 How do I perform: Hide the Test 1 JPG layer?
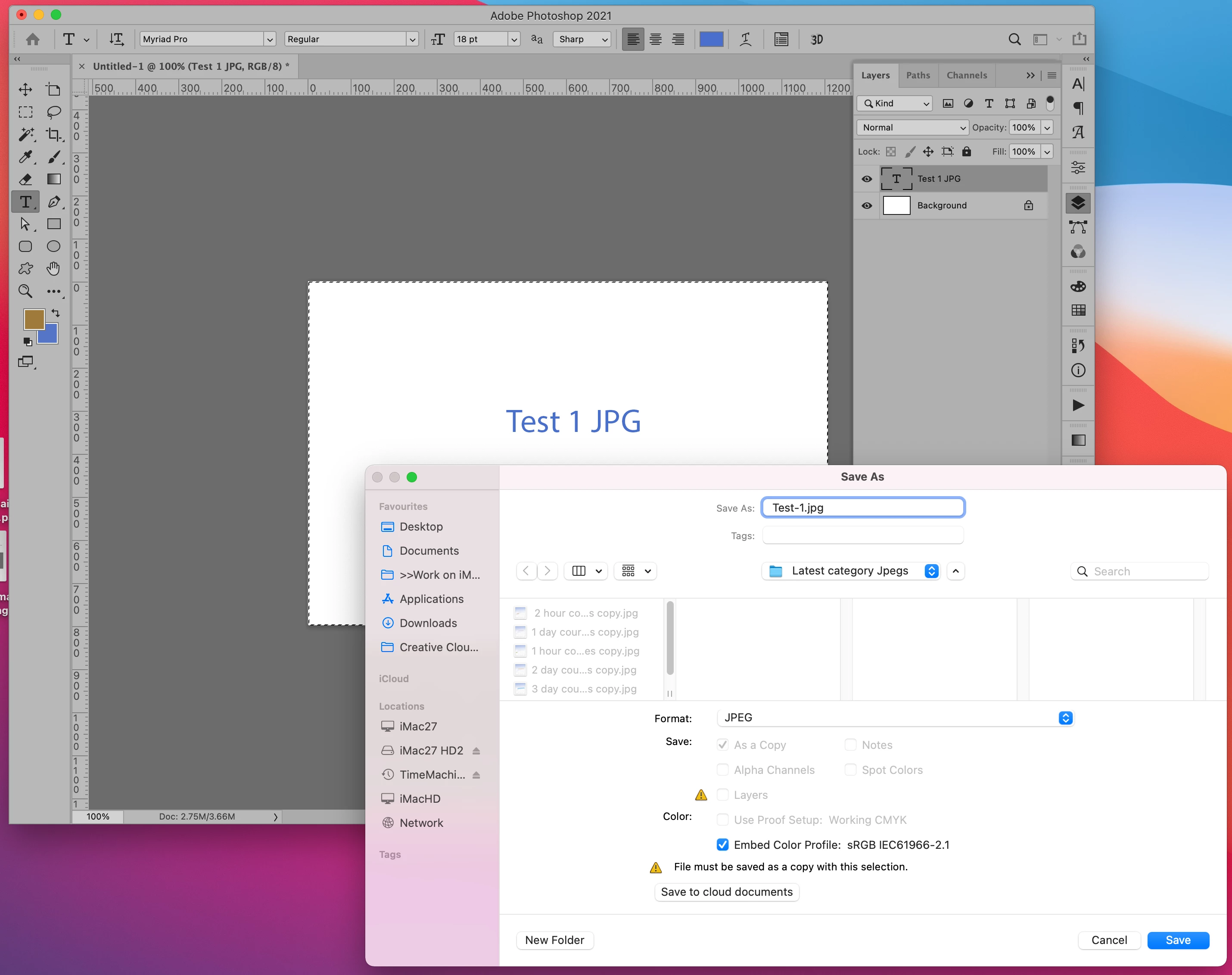point(867,179)
